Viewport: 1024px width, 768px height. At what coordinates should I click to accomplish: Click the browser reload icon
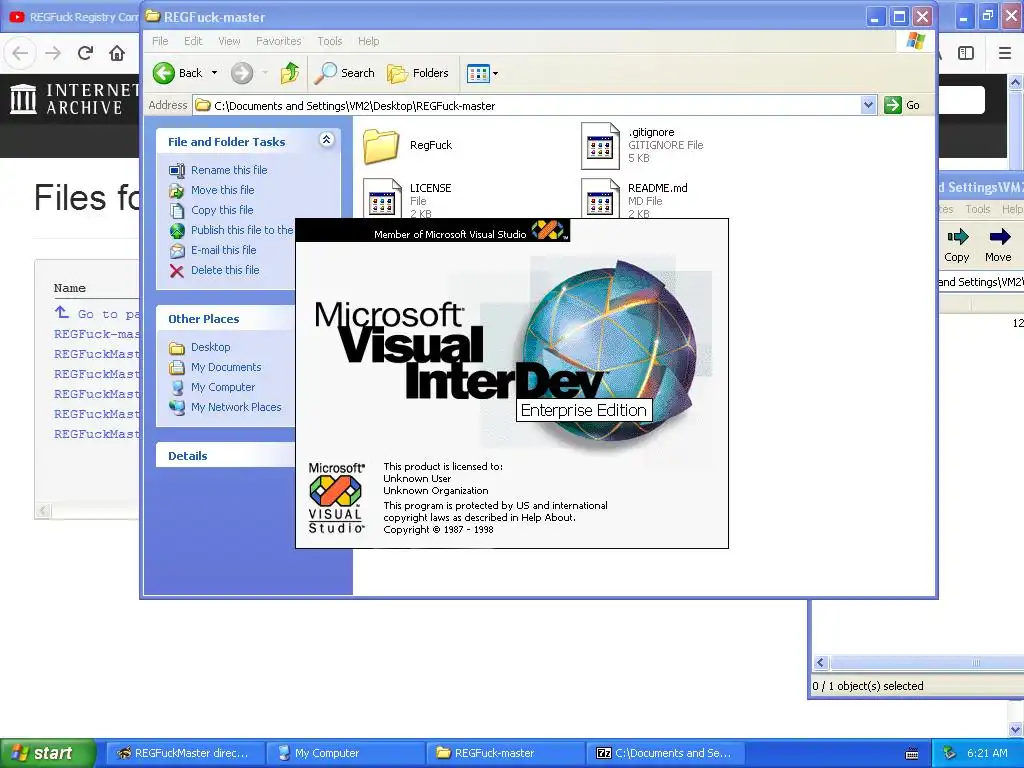click(85, 53)
